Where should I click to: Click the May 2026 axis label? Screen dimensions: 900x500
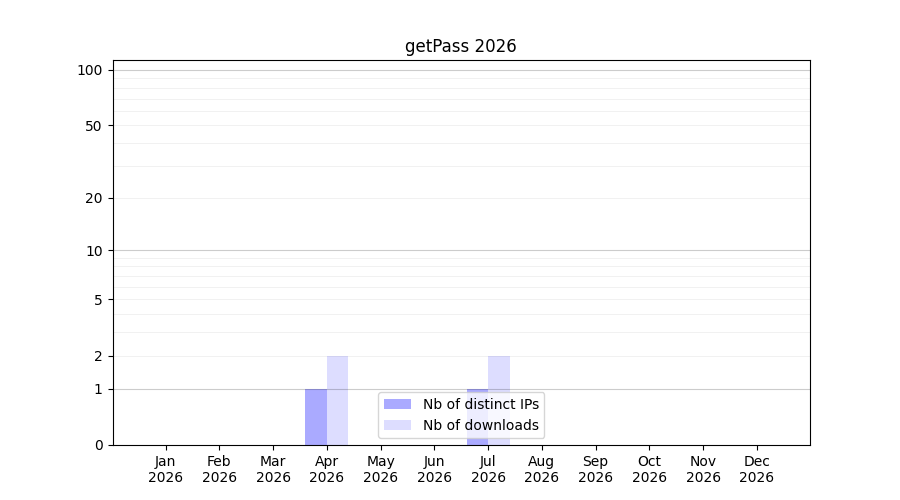click(381, 469)
